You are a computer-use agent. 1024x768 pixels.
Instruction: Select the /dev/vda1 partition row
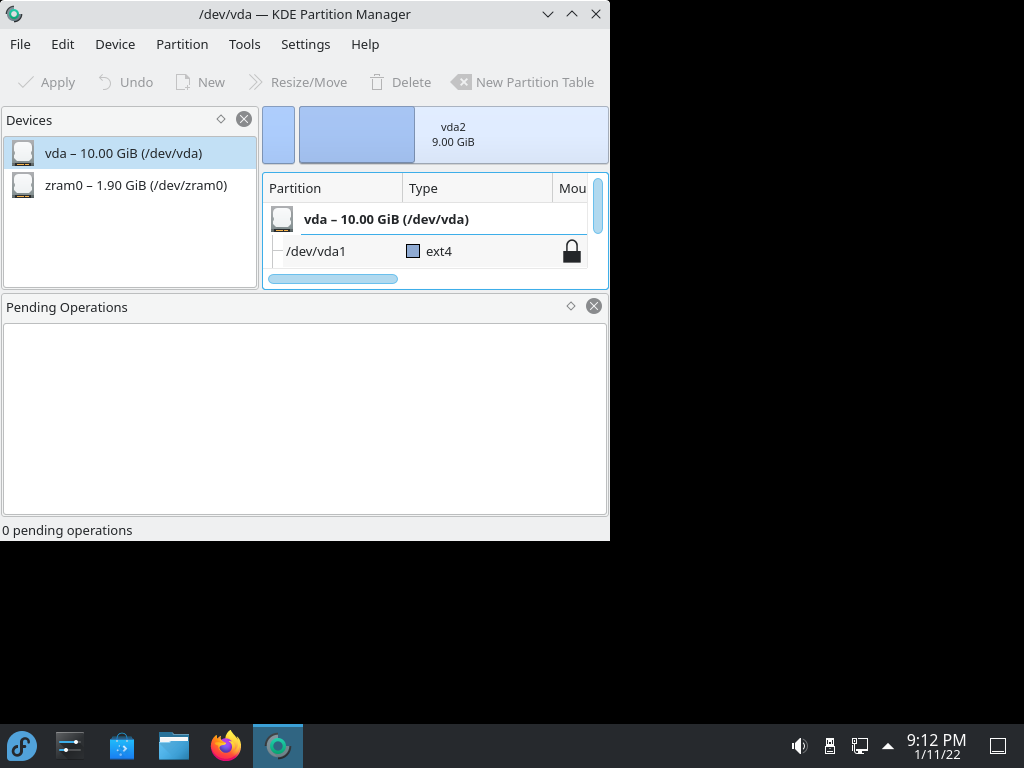click(425, 251)
